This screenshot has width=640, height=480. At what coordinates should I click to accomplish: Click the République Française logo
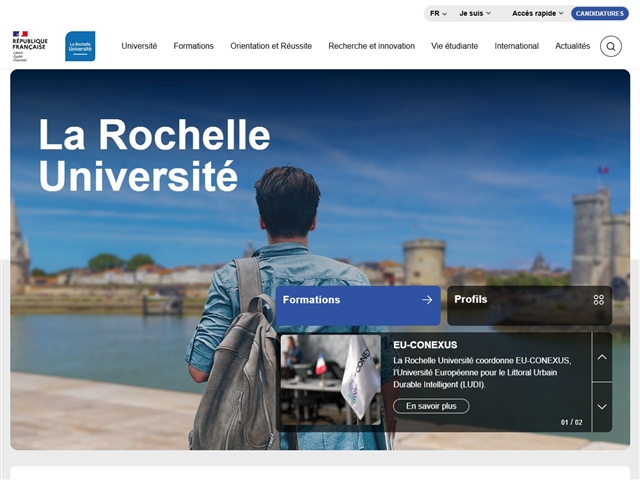pos(29,46)
